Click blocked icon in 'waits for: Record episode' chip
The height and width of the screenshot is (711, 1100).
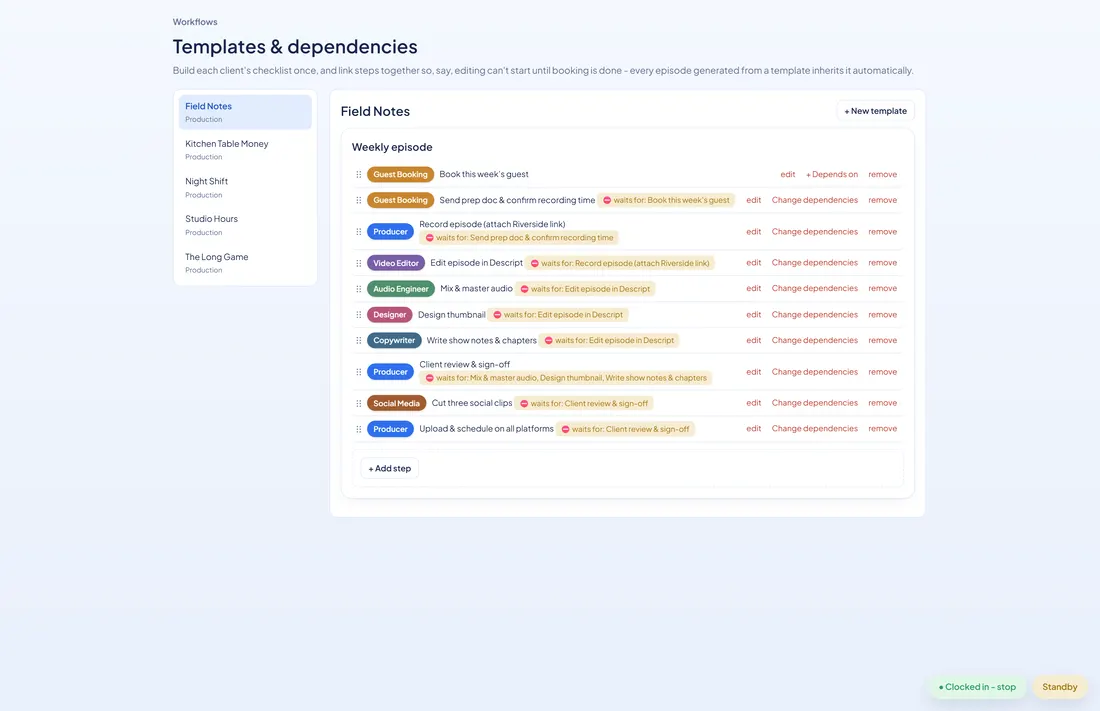(535, 263)
